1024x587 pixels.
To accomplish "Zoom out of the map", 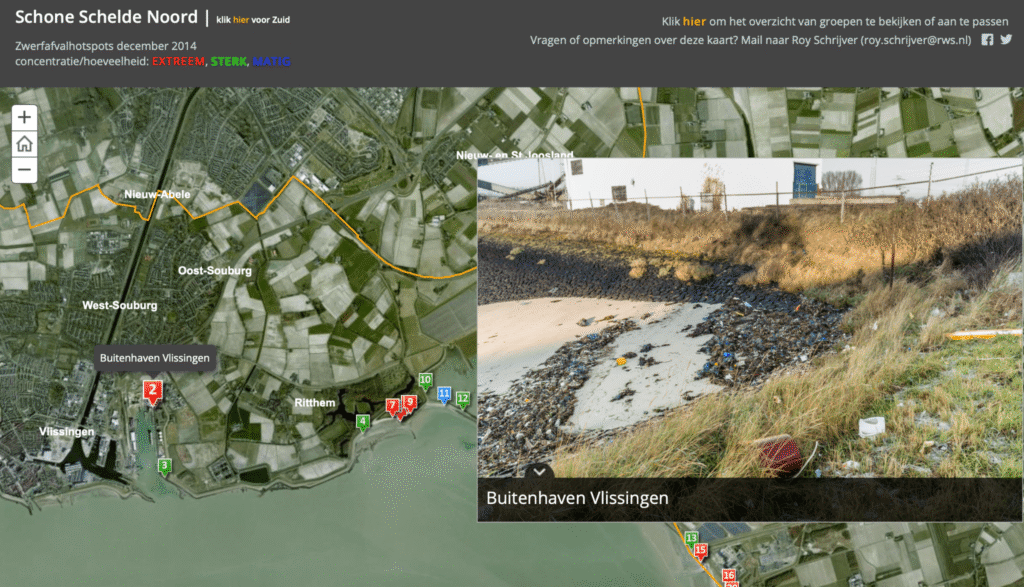I will tap(25, 171).
